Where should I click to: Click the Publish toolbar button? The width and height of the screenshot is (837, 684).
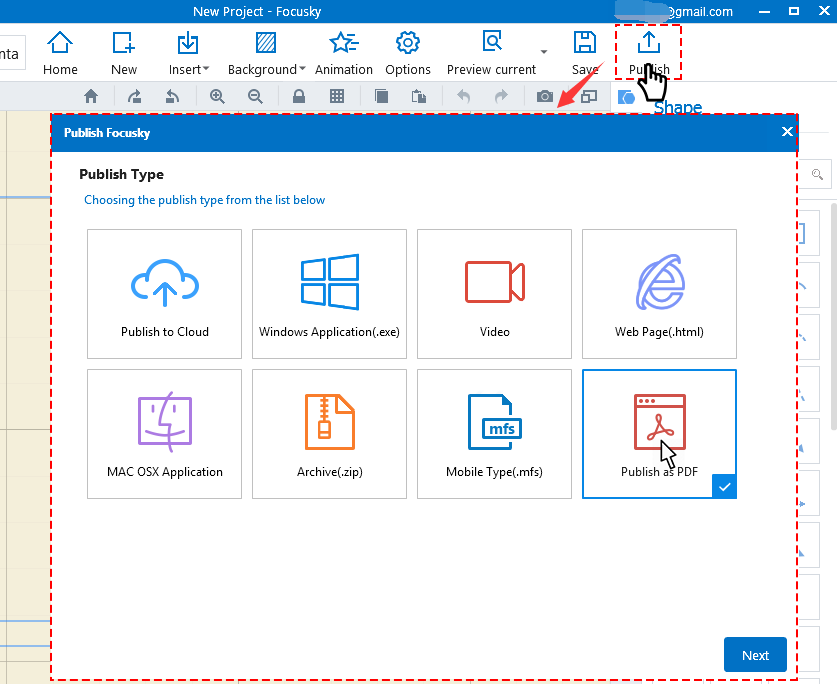tap(649, 53)
